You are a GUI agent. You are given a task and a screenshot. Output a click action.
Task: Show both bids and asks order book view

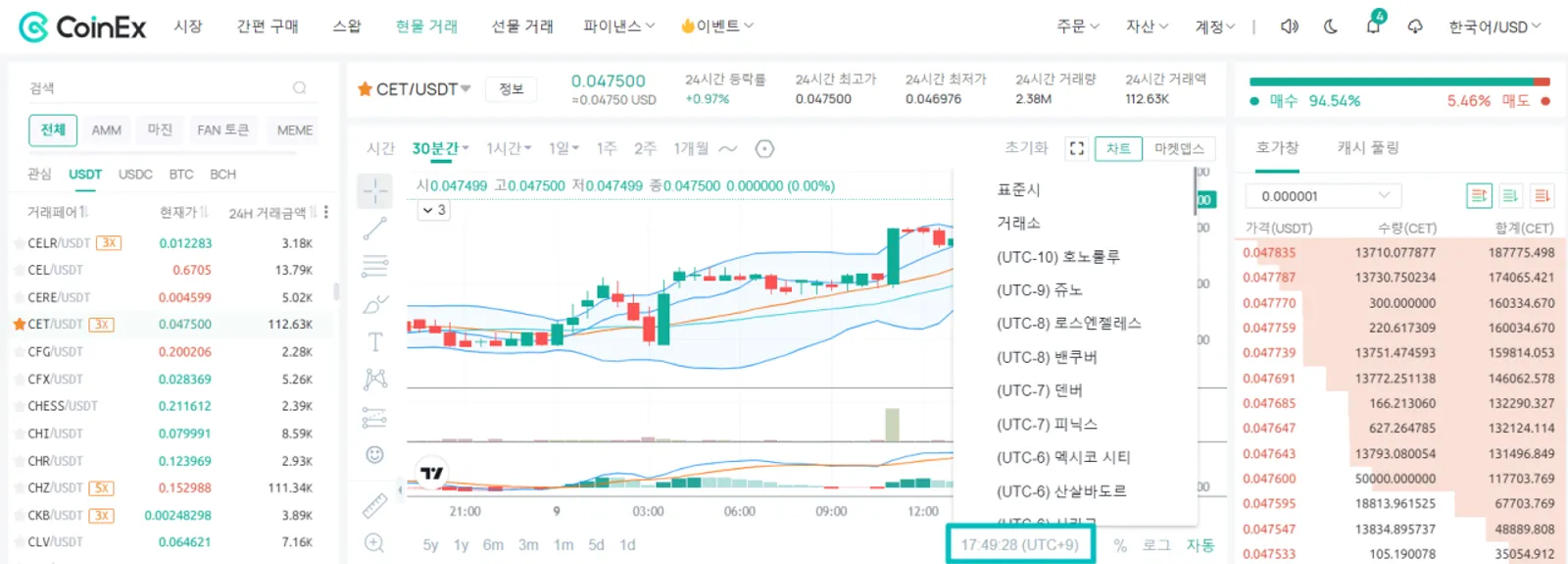1479,196
